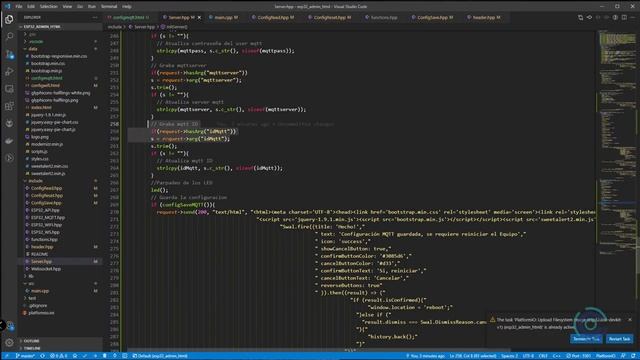Viewport: 640px width, 360px height.
Task: Open the Explorer view in activity bar
Action: click(x=9, y=19)
